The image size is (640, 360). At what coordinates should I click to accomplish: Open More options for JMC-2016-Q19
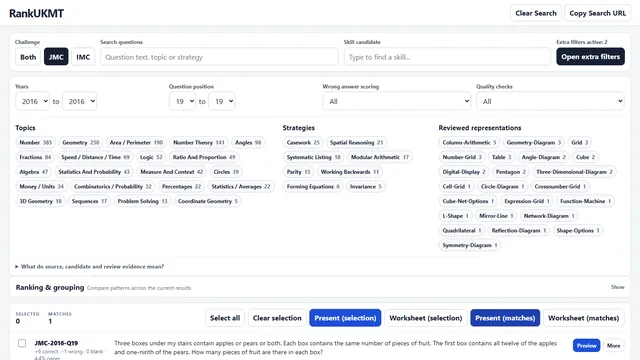click(x=613, y=346)
